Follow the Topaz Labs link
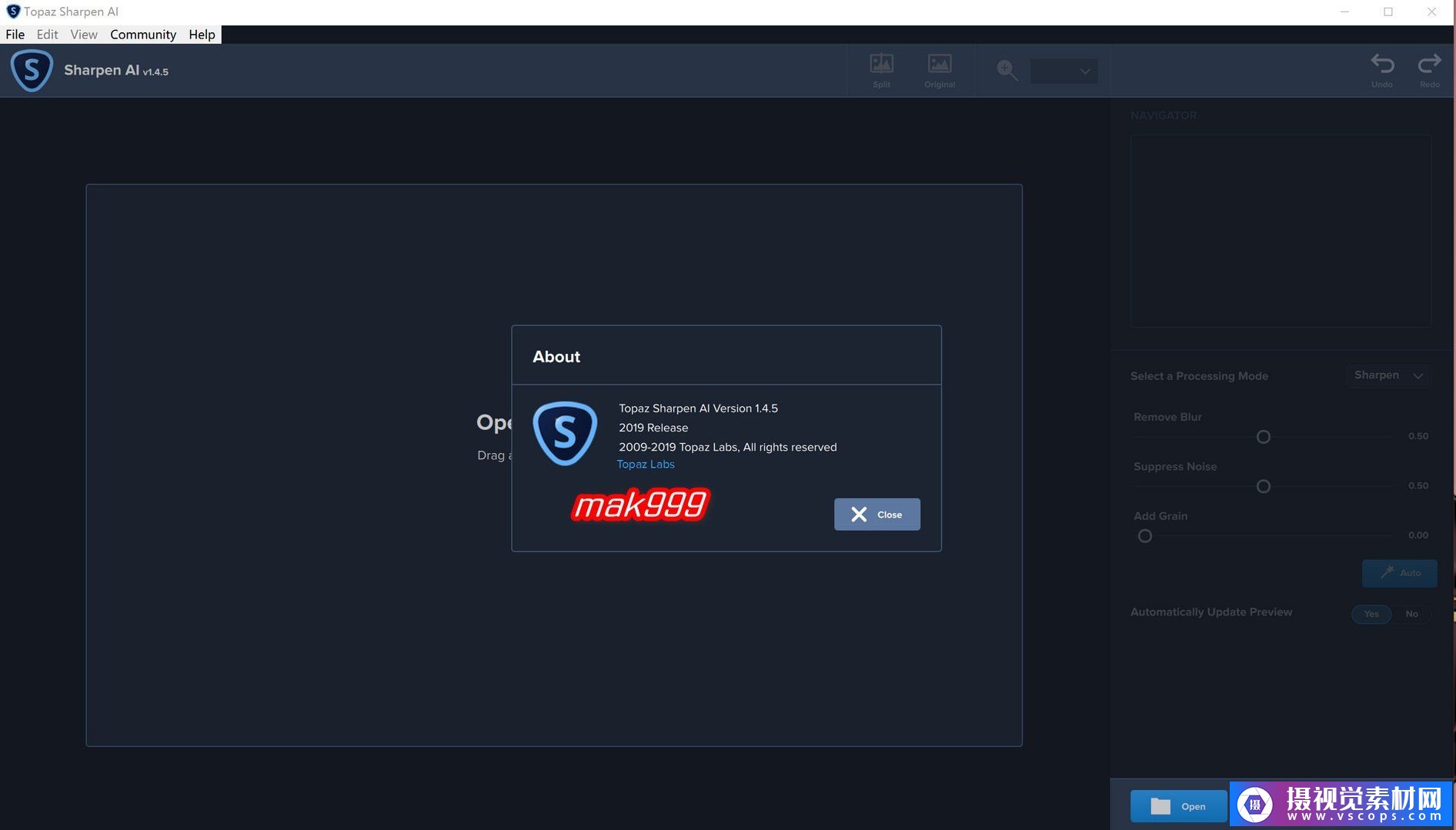1456x830 pixels. (x=646, y=465)
